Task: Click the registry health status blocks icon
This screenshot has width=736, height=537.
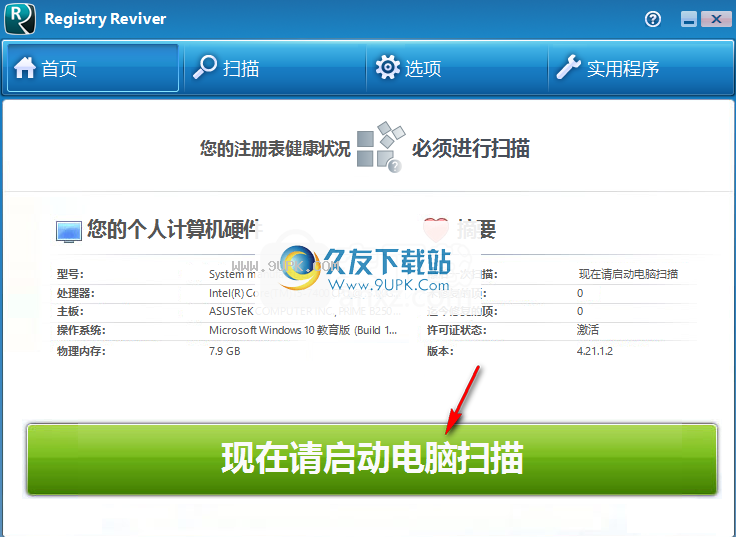Action: tap(381, 146)
